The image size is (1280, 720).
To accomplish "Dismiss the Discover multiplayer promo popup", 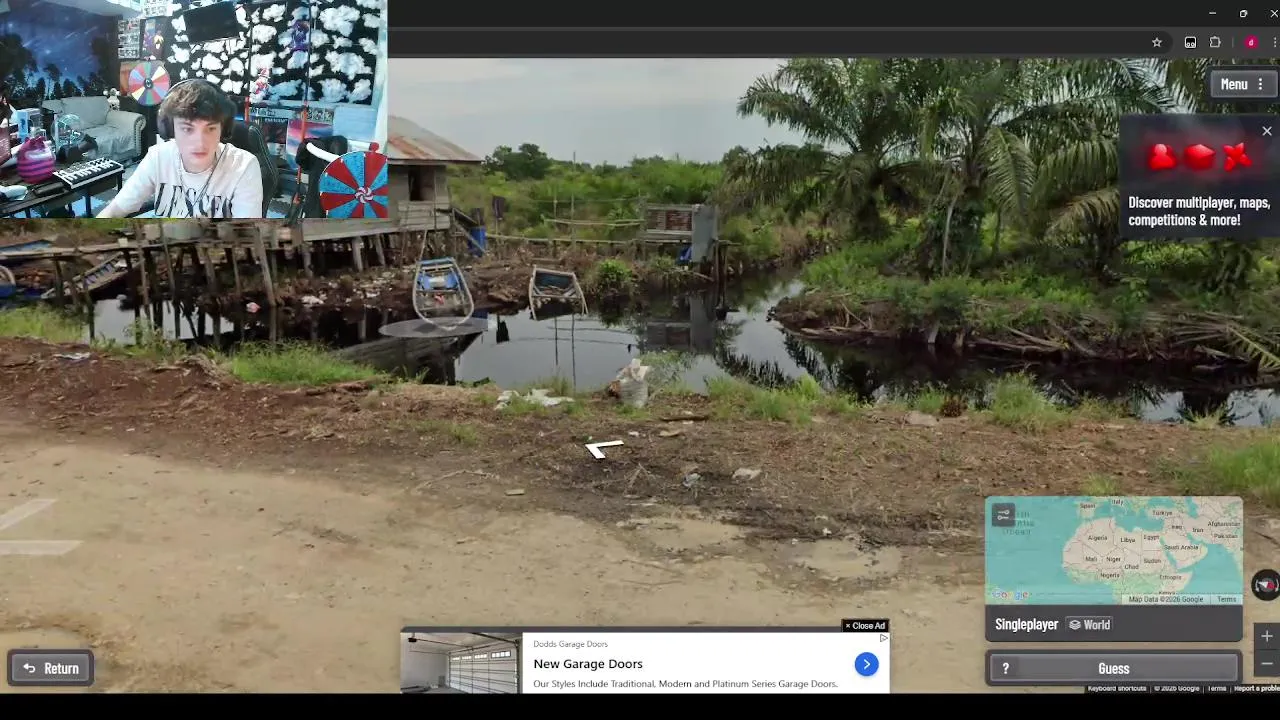I will (1267, 132).
